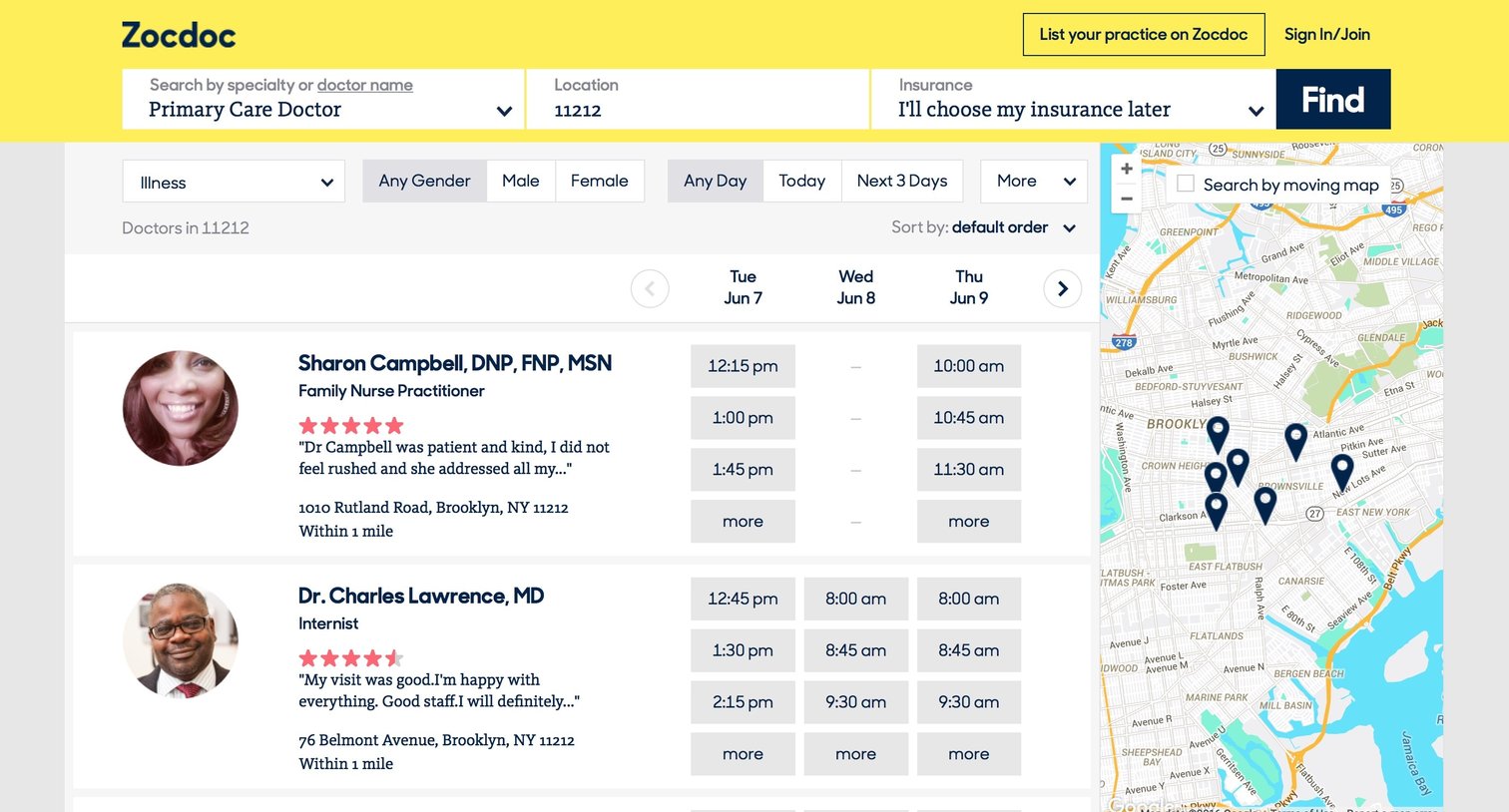Book Lawrence's 9:30 am Wednesday slot
The width and height of the screenshot is (1509, 812).
click(856, 702)
